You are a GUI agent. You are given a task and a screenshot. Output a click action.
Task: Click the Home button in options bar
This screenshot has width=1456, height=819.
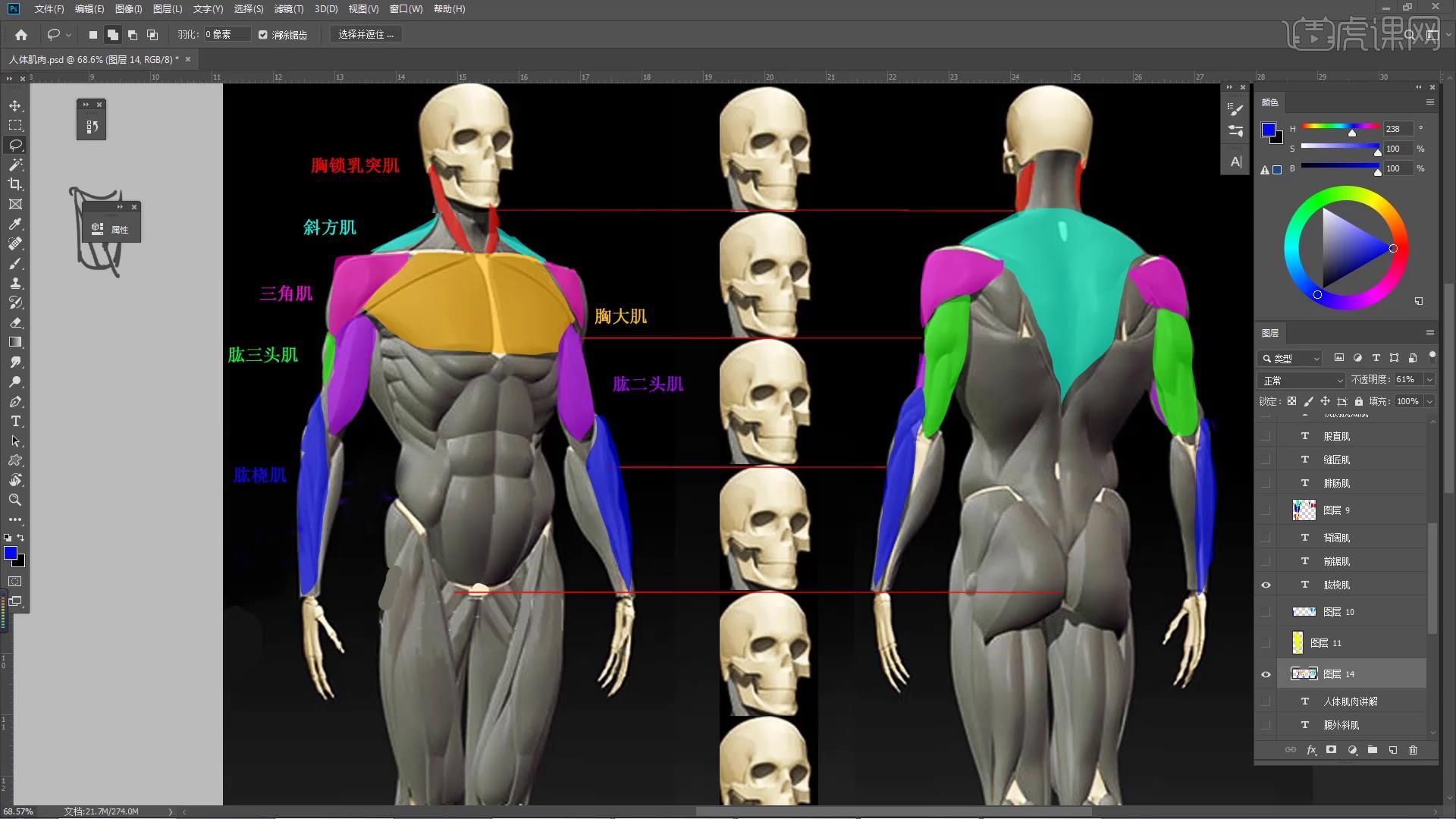coord(21,35)
